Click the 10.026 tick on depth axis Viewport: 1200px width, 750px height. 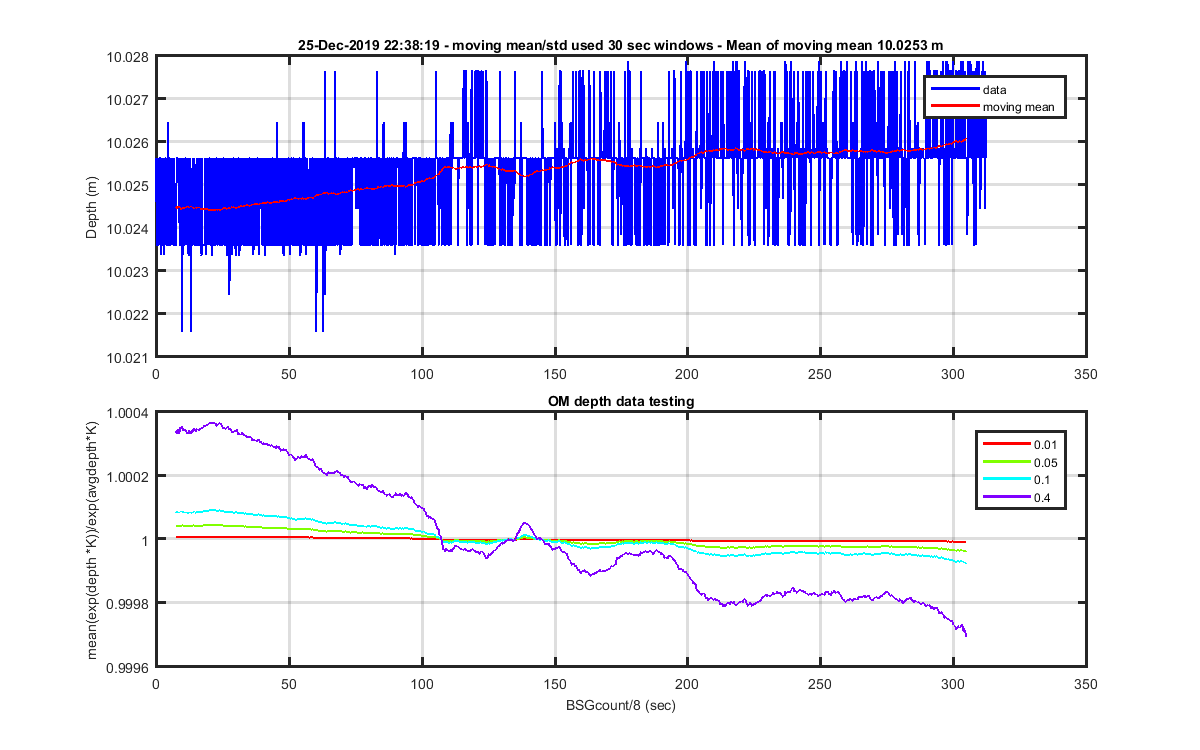tap(130, 143)
